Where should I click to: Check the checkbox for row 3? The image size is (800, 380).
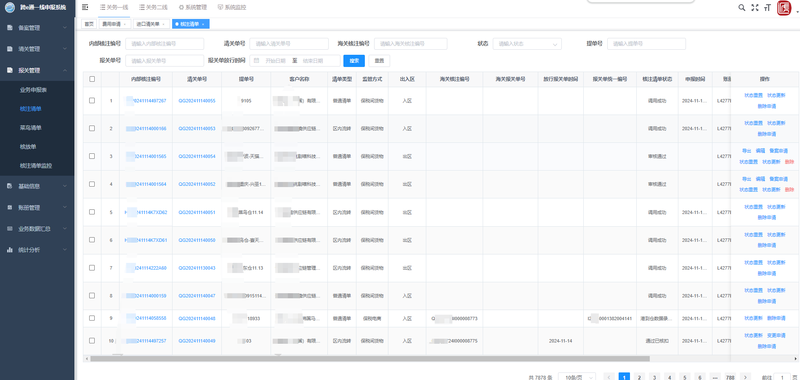[92, 156]
